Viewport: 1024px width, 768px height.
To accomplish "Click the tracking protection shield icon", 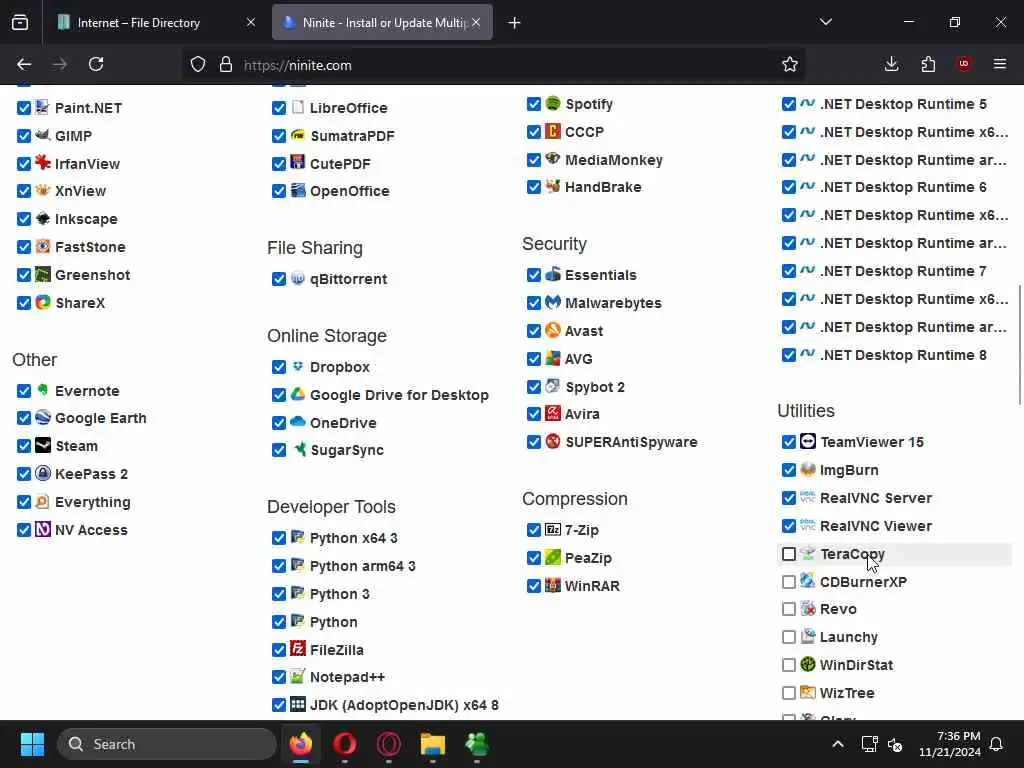I will point(198,64).
